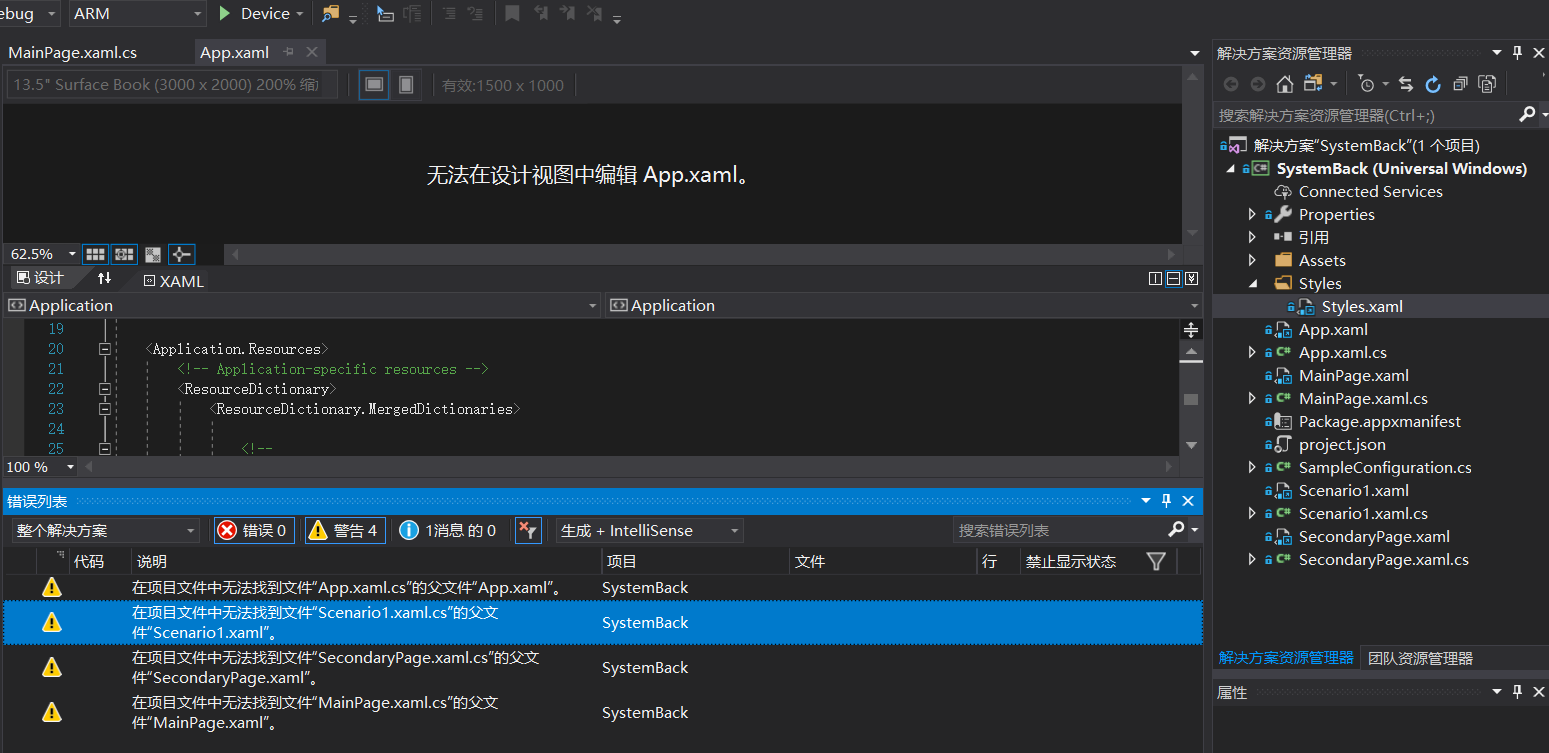Click the clear build filter icon in error list
The image size is (1549, 753).
[x=528, y=530]
